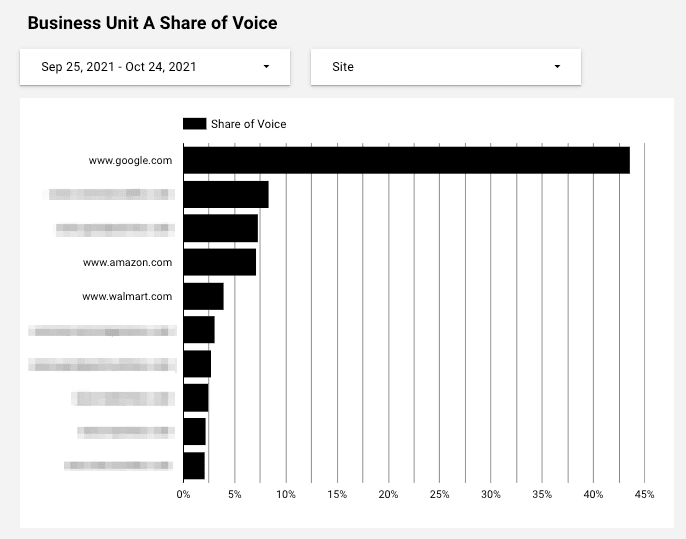Click the www.walmart.com bar

coord(203,296)
